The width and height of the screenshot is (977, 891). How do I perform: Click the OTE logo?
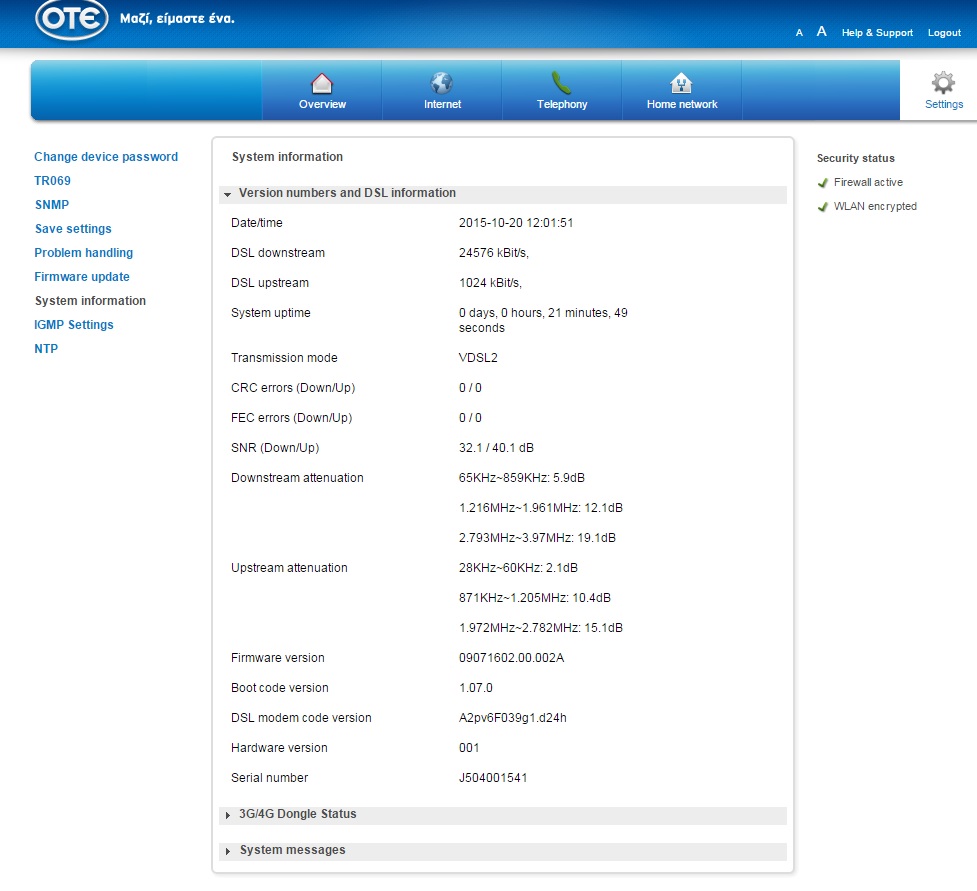pos(72,20)
